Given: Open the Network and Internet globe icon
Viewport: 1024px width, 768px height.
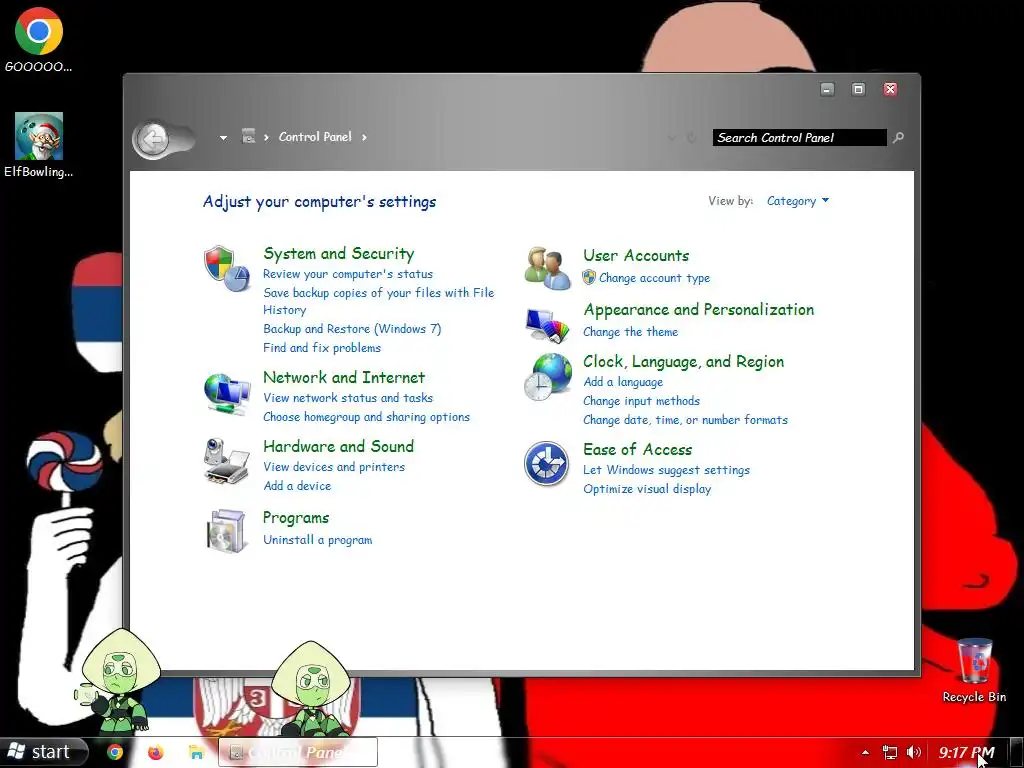Looking at the screenshot, I should [x=226, y=394].
